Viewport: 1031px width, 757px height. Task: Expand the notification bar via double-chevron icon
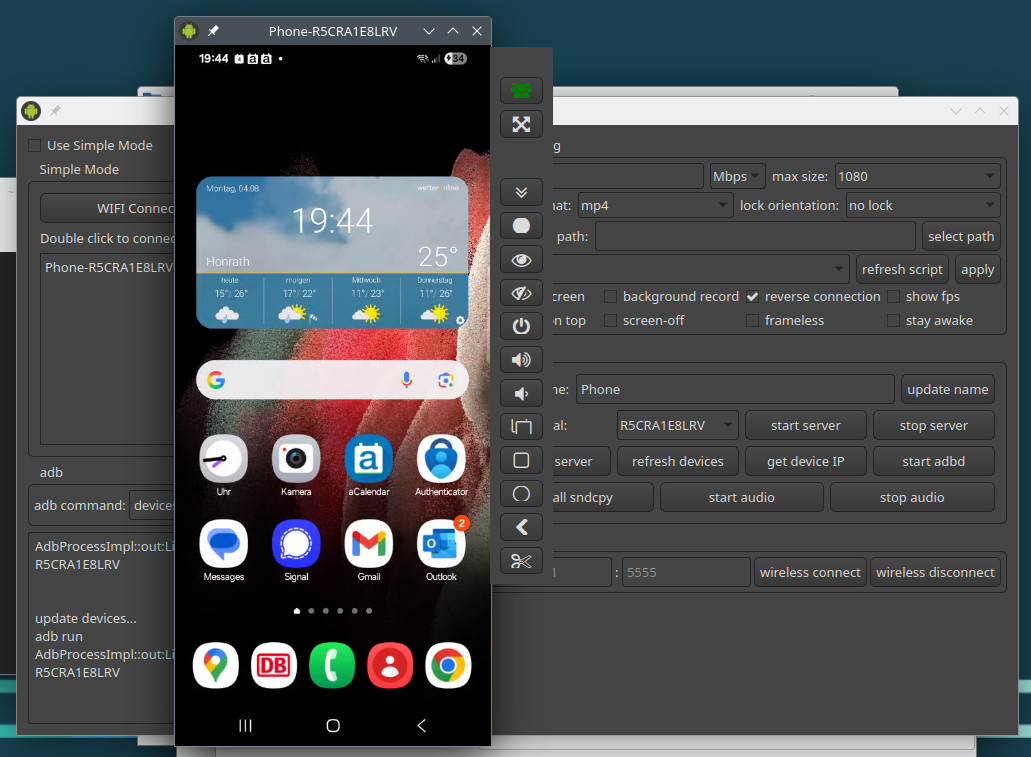coord(521,192)
